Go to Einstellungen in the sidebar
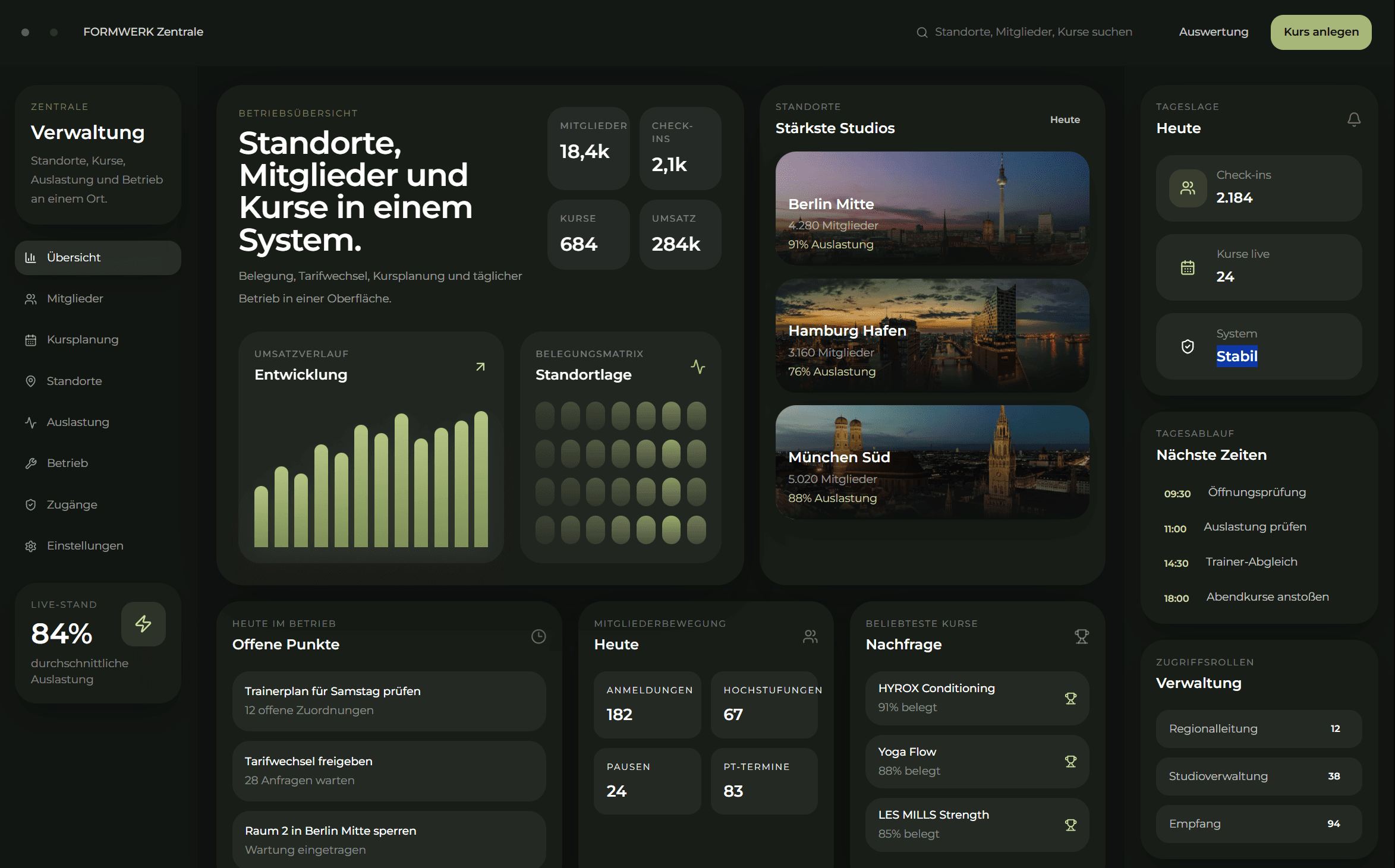 [x=85, y=546]
